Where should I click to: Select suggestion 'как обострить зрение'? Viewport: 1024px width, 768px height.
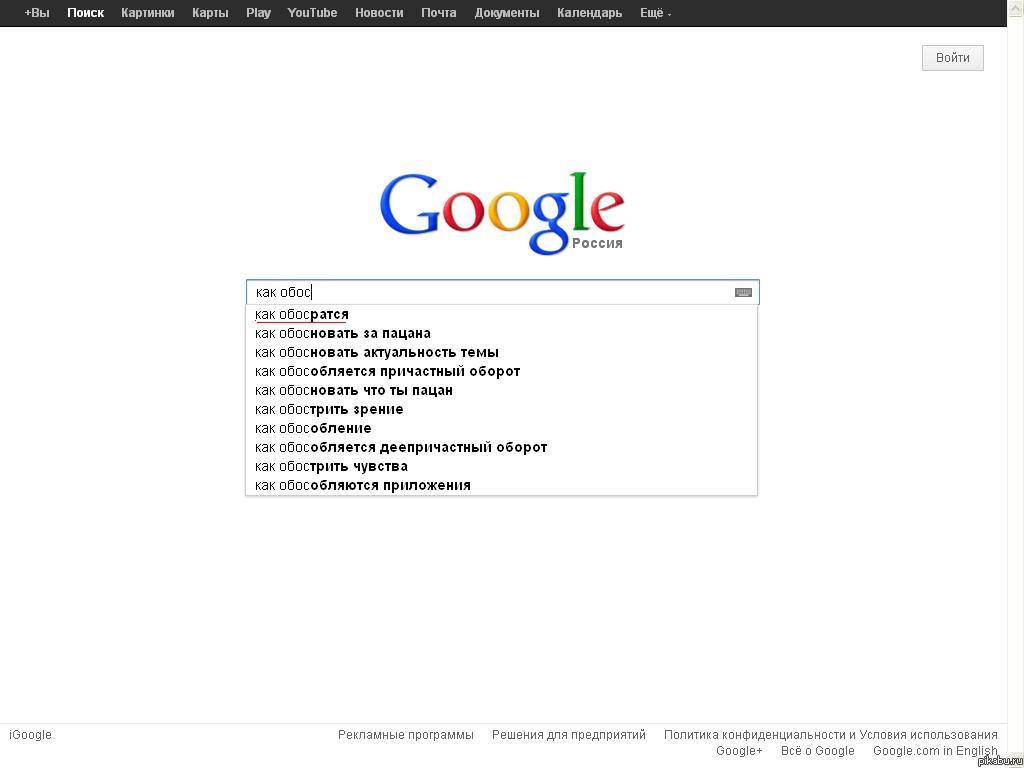click(x=502, y=409)
